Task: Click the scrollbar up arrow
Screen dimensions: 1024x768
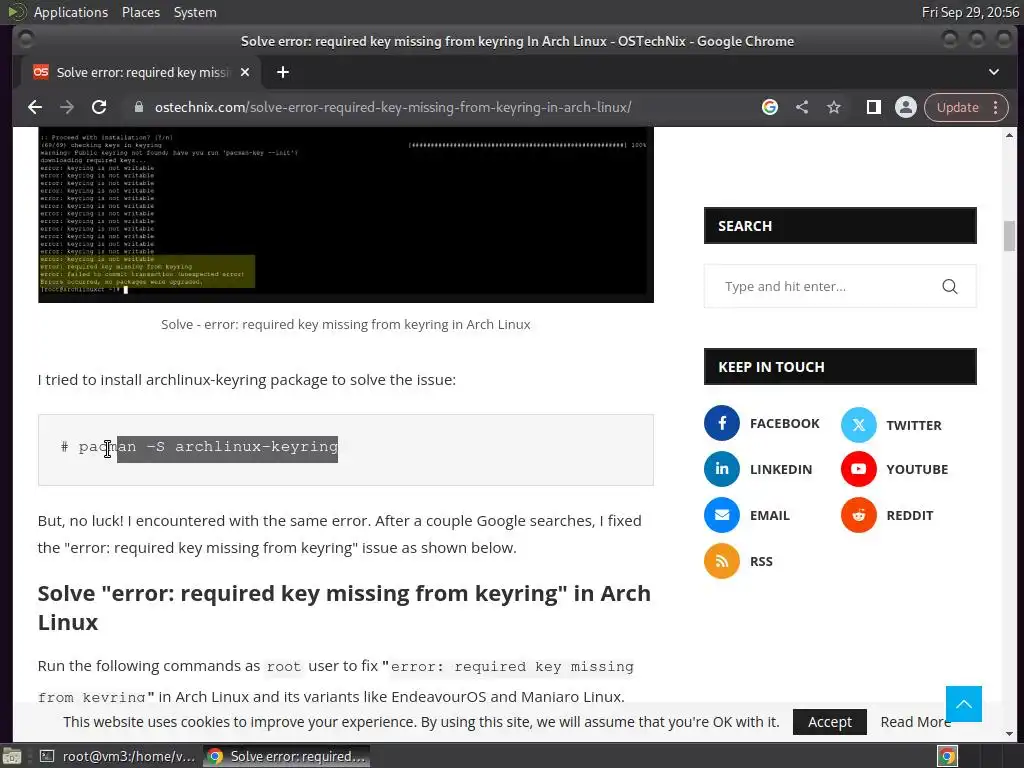Action: 1009,135
